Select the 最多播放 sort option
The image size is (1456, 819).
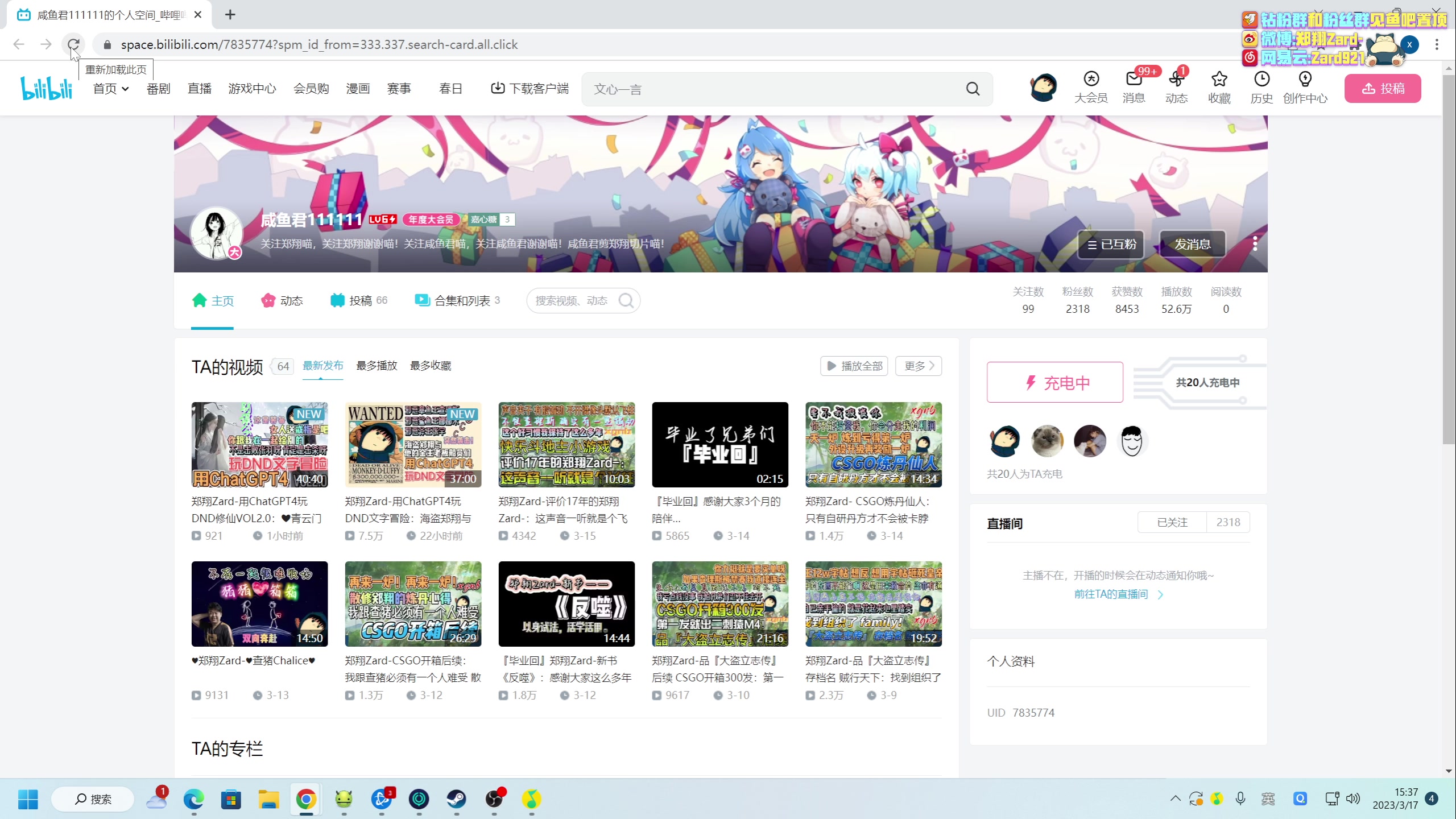point(377,366)
